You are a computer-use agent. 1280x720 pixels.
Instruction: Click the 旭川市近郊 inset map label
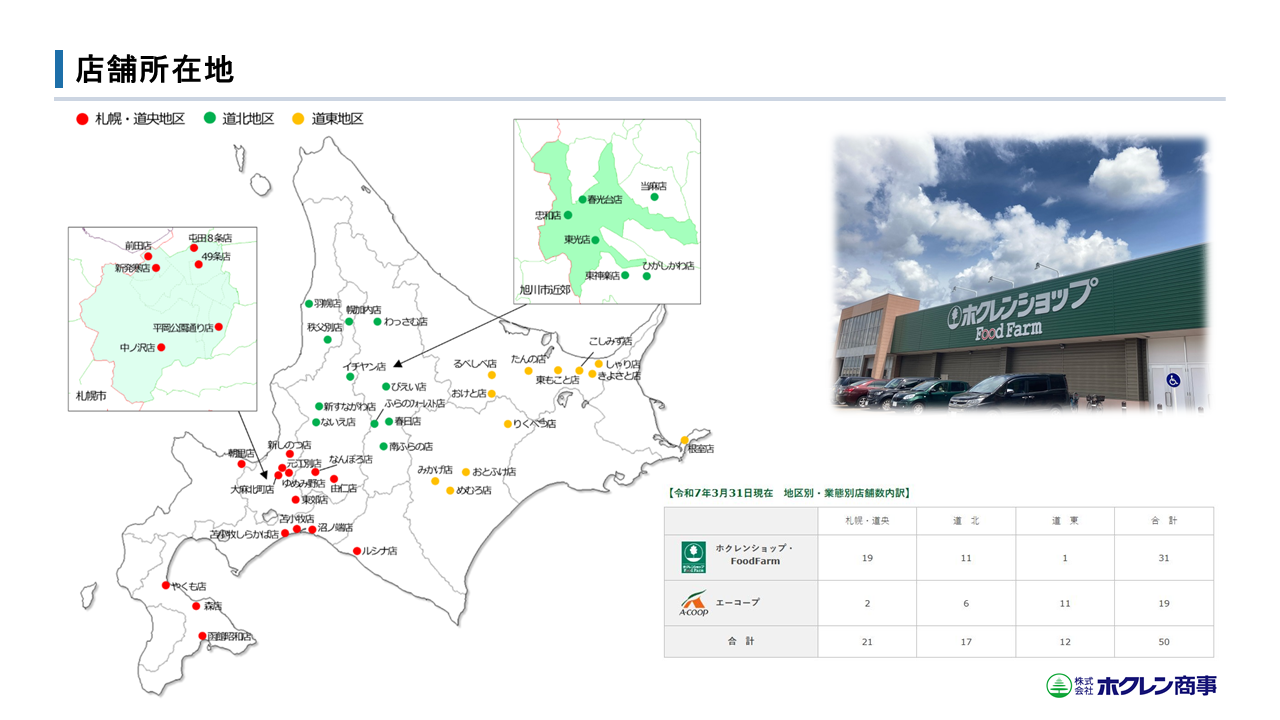pyautogui.click(x=545, y=290)
